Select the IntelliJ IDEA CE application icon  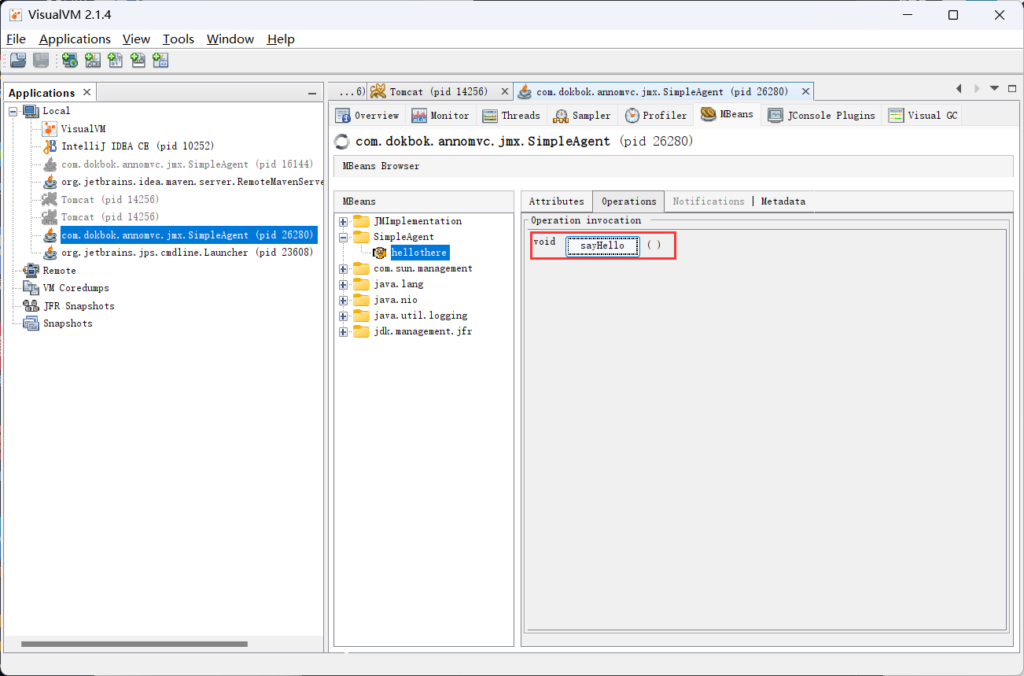click(x=50, y=146)
